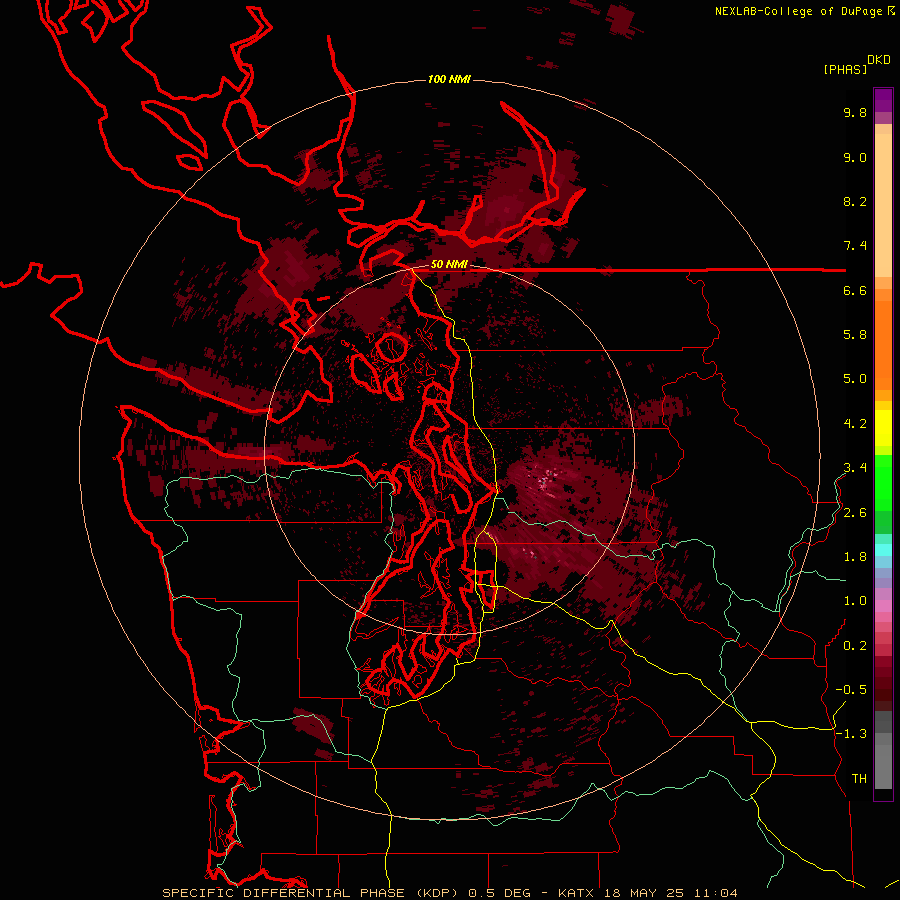Image resolution: width=900 pixels, height=900 pixels.
Task: Click the DKD label above the color bar
Action: pos(878,60)
